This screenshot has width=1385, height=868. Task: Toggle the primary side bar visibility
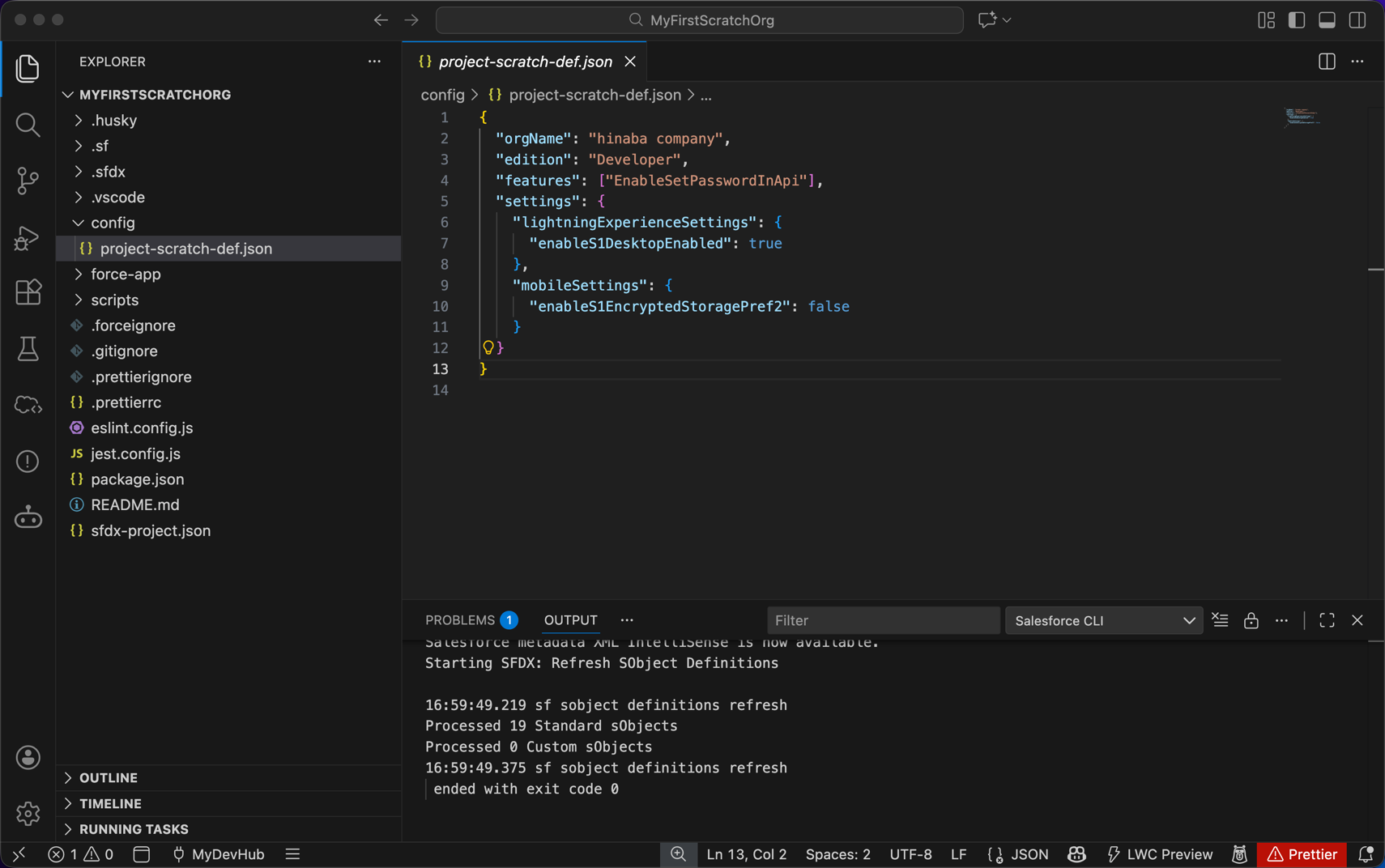1297,20
